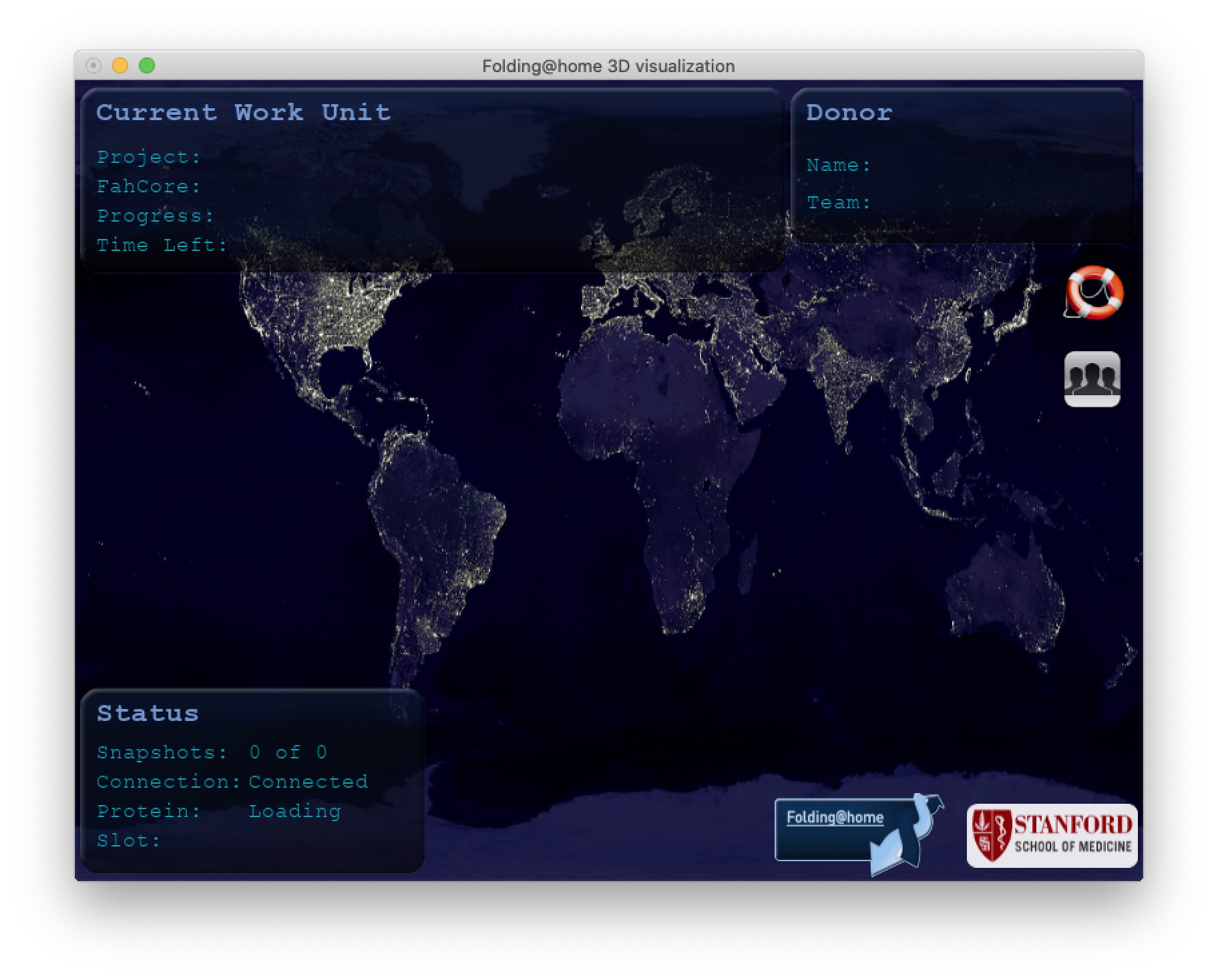
Task: Click the Time Left: label
Action: pos(162,245)
